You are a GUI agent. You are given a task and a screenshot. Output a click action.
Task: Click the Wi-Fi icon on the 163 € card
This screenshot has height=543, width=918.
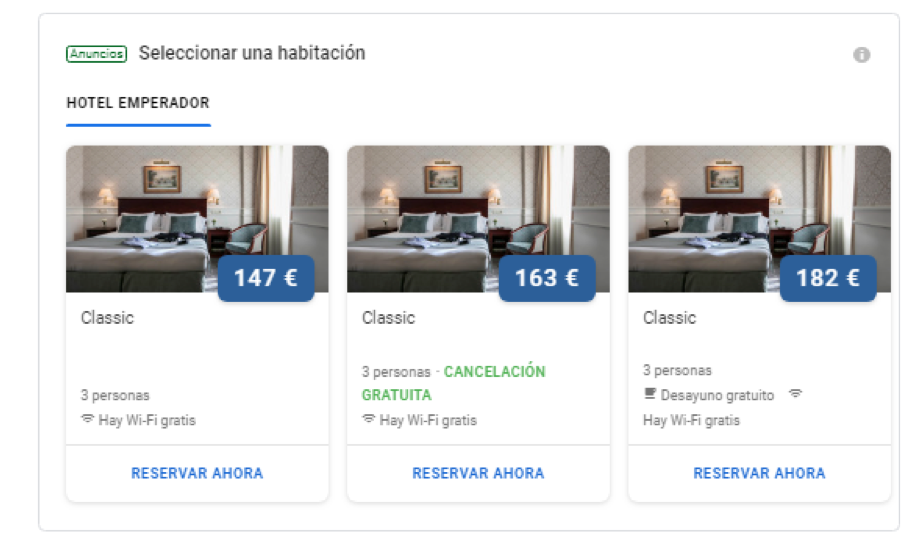coord(368,419)
